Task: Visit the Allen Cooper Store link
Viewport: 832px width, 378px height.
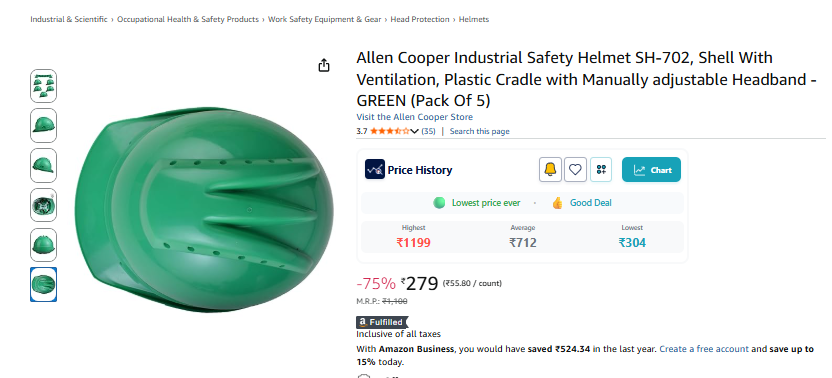Action: (x=414, y=117)
